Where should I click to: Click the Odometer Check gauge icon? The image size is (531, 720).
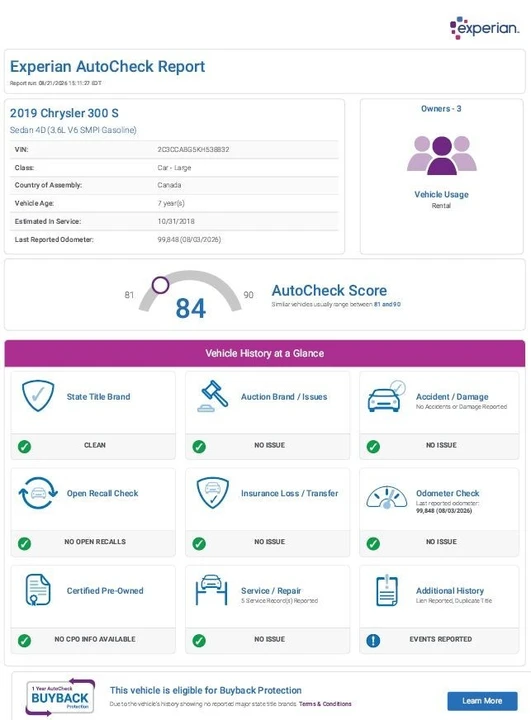pyautogui.click(x=386, y=497)
